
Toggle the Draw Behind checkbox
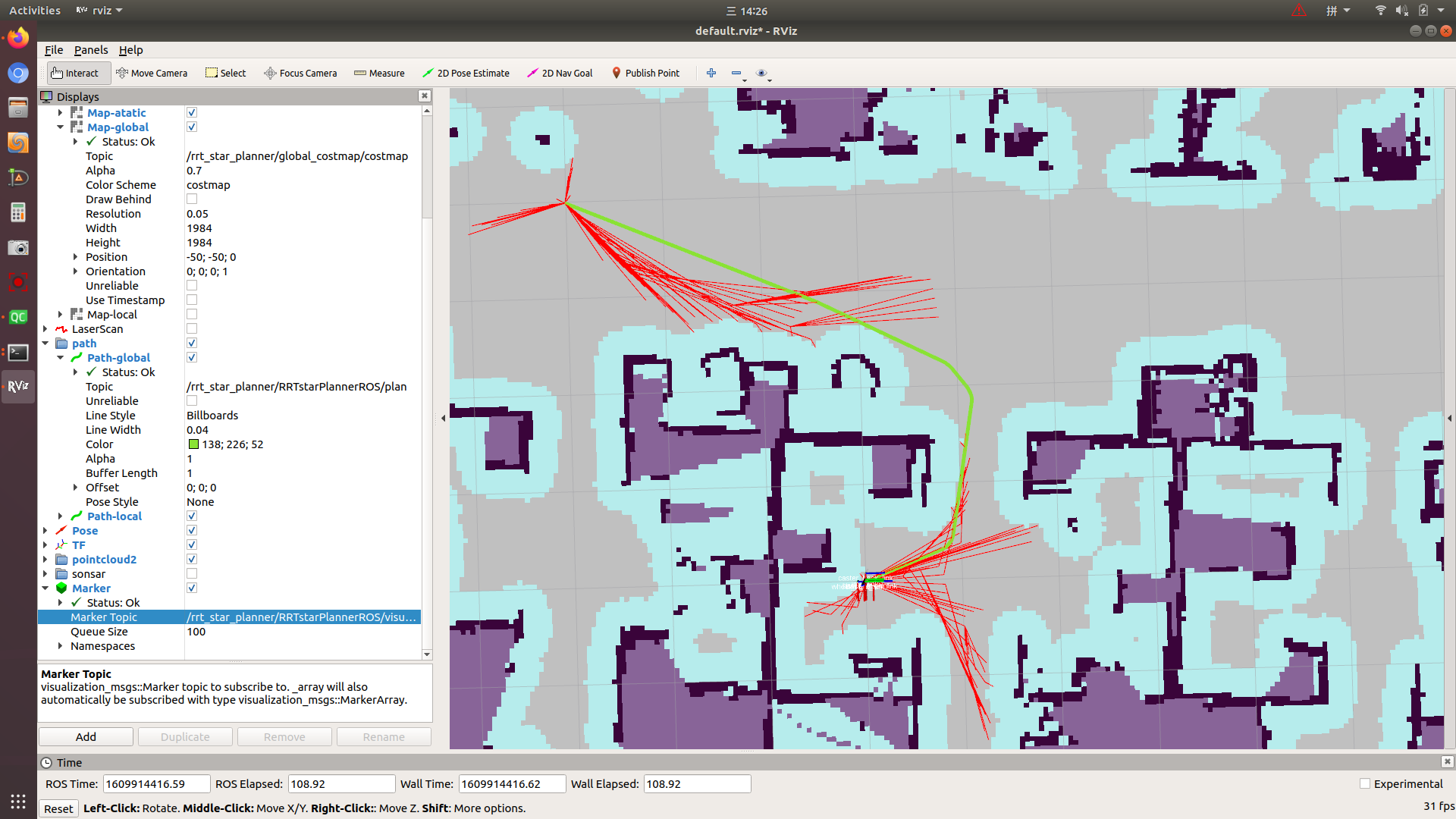[192, 199]
